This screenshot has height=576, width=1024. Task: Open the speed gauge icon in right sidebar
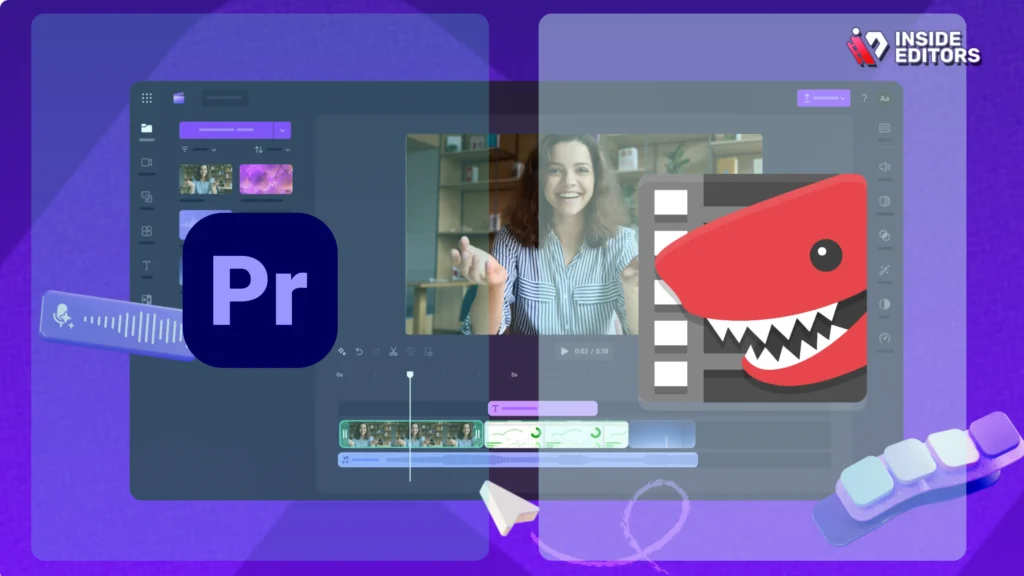pos(885,338)
